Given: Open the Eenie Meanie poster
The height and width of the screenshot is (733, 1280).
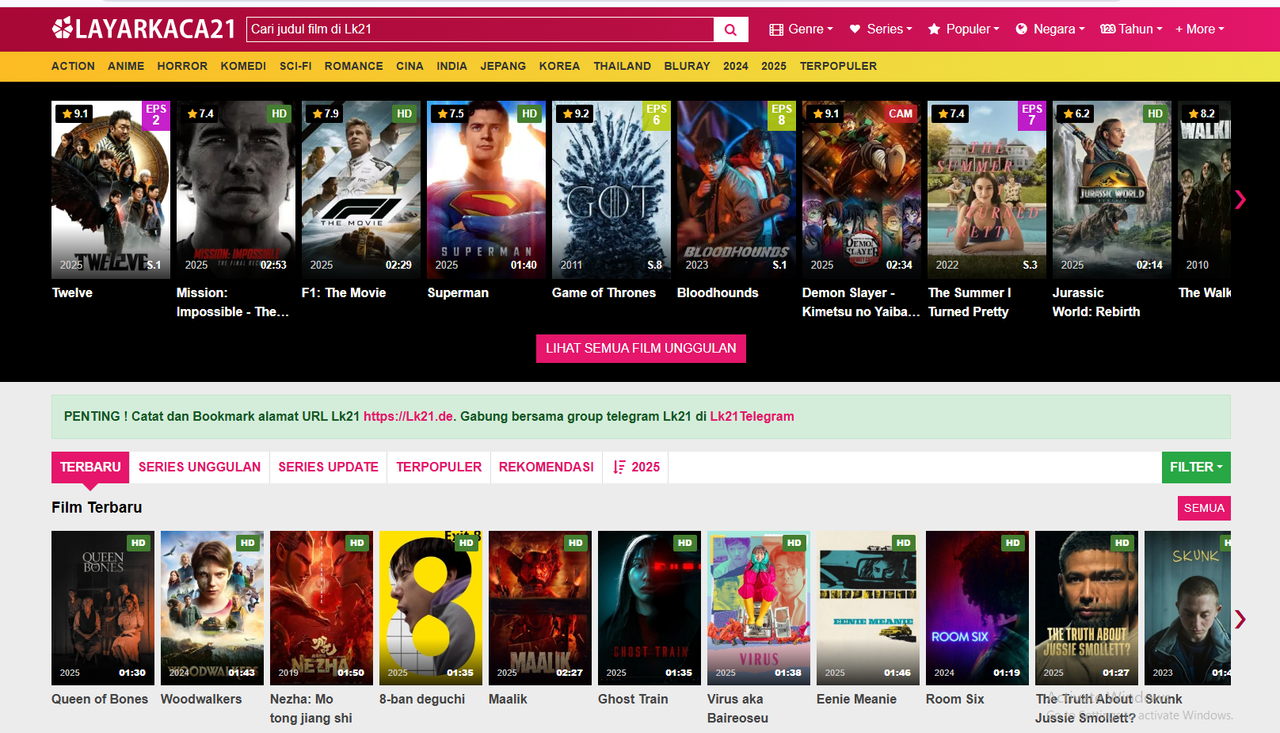Looking at the screenshot, I should coord(868,608).
